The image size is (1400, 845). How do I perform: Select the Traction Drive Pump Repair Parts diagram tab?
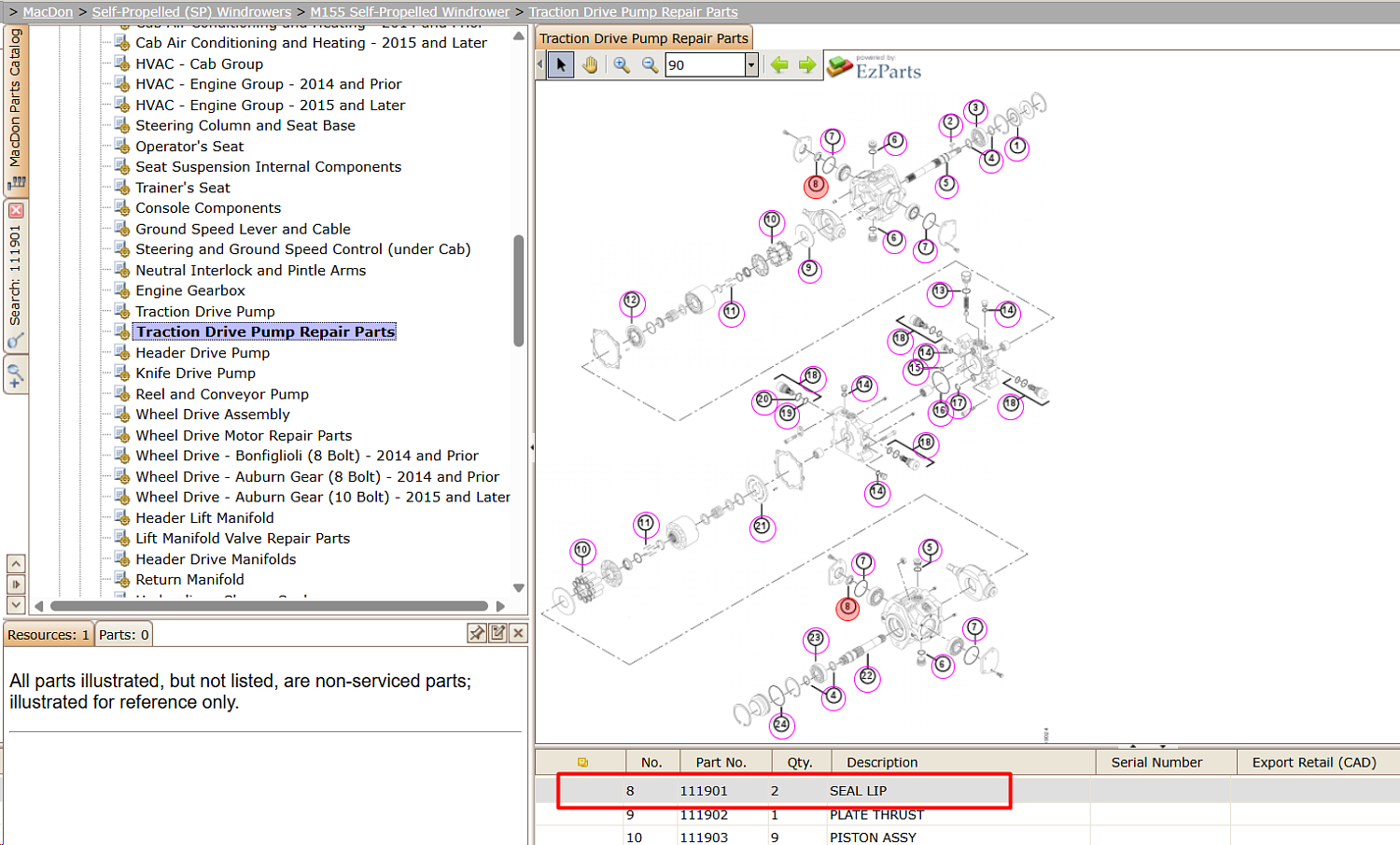tap(644, 38)
